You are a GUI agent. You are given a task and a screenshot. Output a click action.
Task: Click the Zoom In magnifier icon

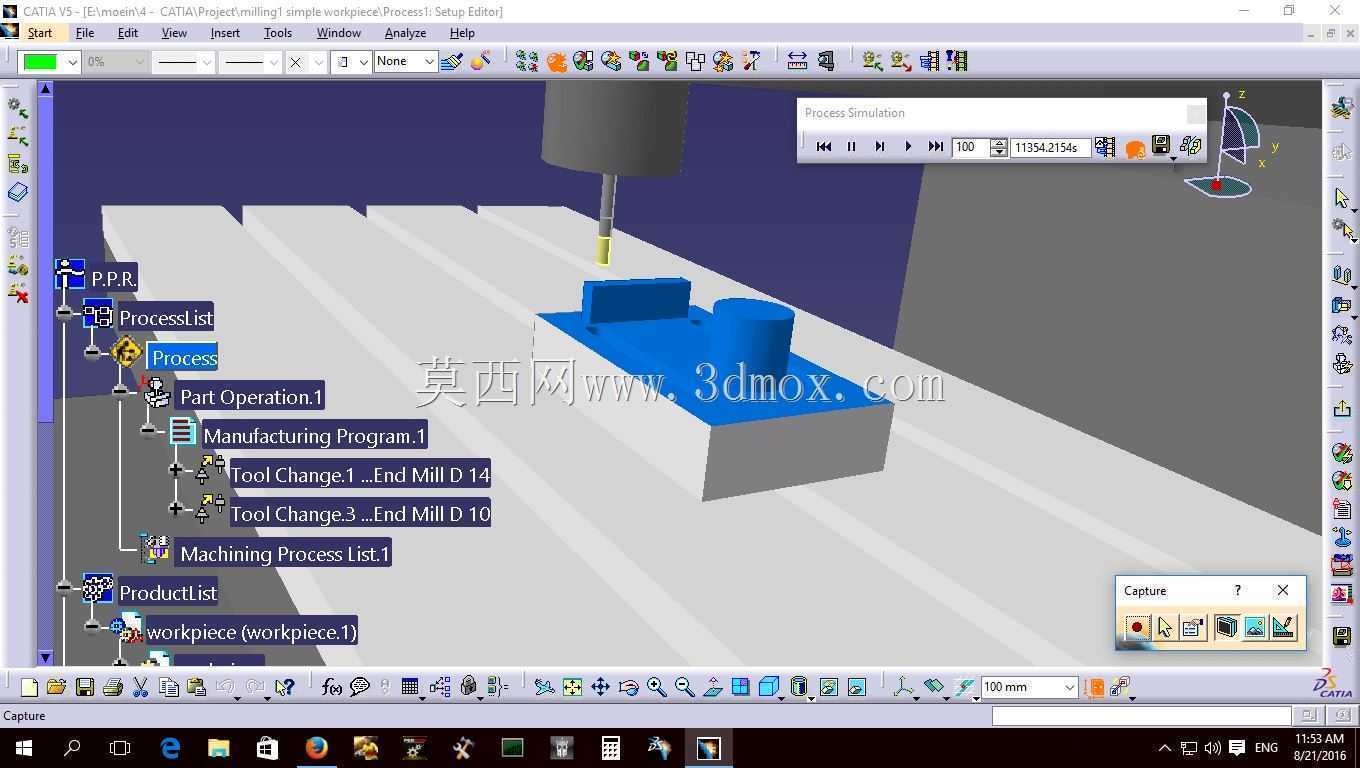(656, 687)
